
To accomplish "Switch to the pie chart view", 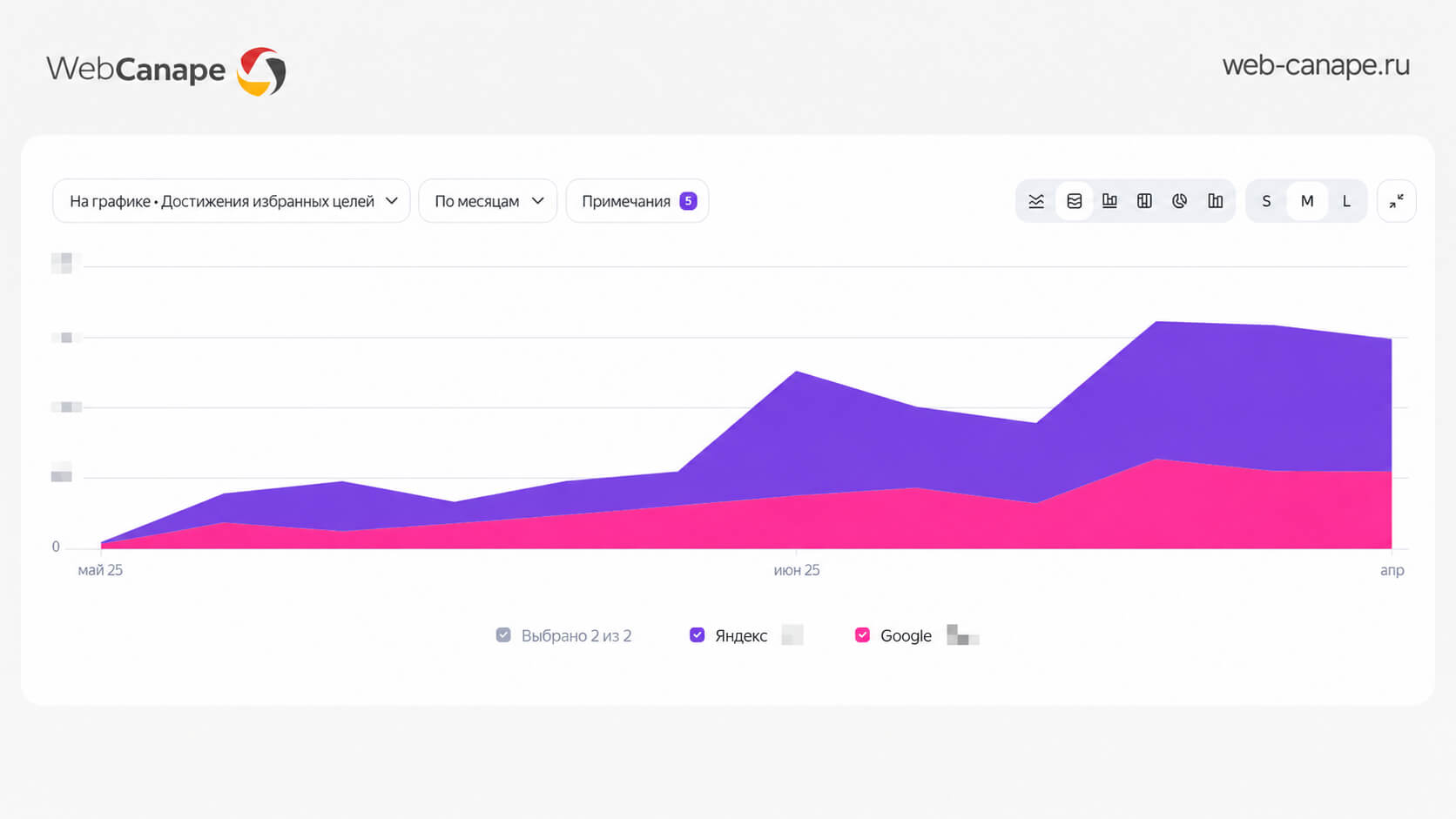I will [x=1179, y=201].
